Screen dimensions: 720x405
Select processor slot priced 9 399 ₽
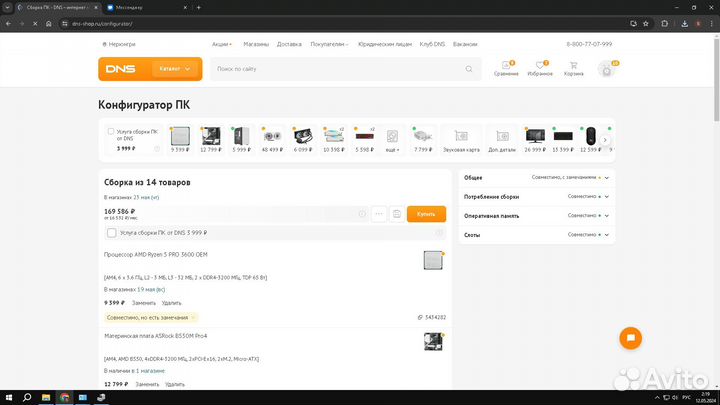[180, 140]
